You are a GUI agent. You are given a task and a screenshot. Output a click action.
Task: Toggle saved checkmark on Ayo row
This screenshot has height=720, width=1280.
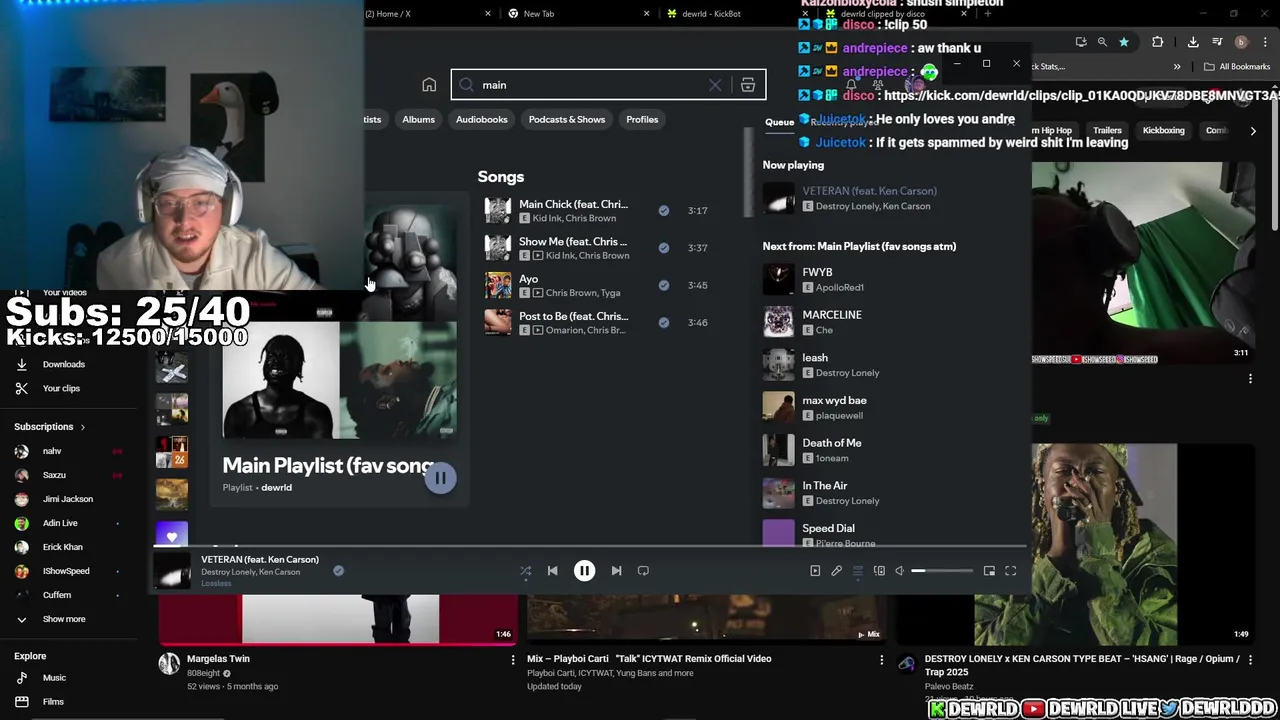pos(663,285)
